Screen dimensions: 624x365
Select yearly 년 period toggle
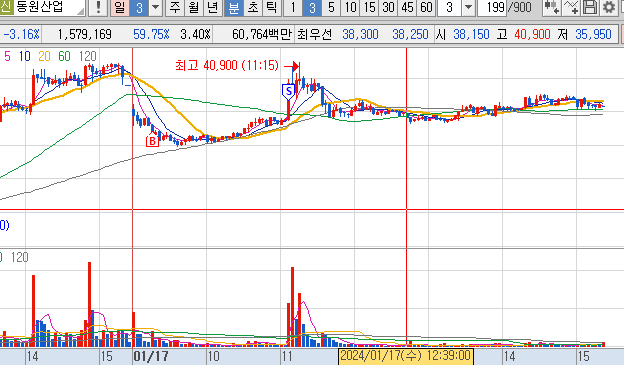pos(213,7)
